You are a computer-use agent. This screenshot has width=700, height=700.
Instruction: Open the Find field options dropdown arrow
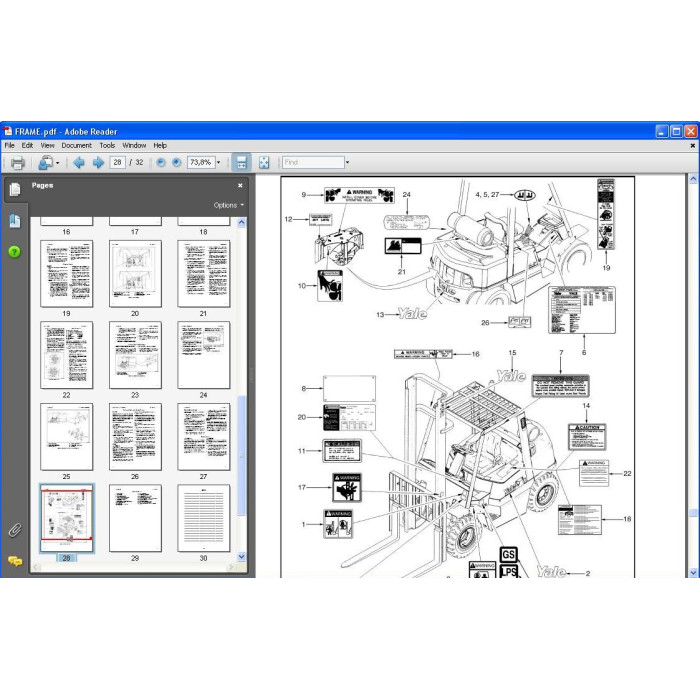point(347,162)
